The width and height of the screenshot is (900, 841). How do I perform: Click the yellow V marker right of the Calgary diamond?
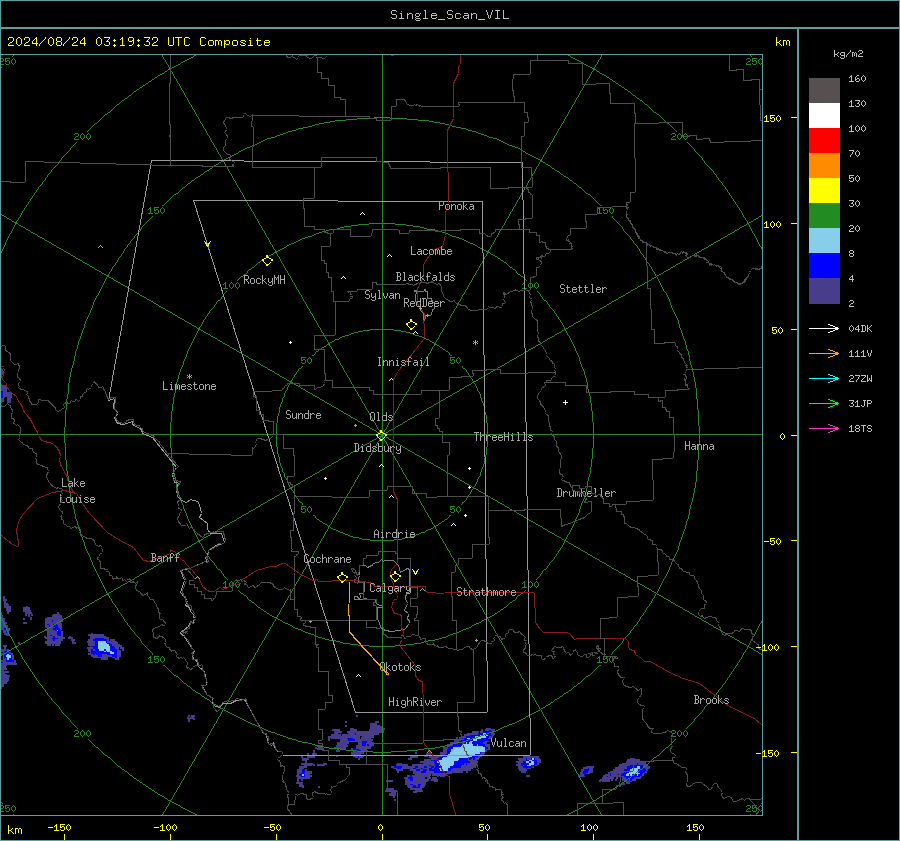pos(416,572)
